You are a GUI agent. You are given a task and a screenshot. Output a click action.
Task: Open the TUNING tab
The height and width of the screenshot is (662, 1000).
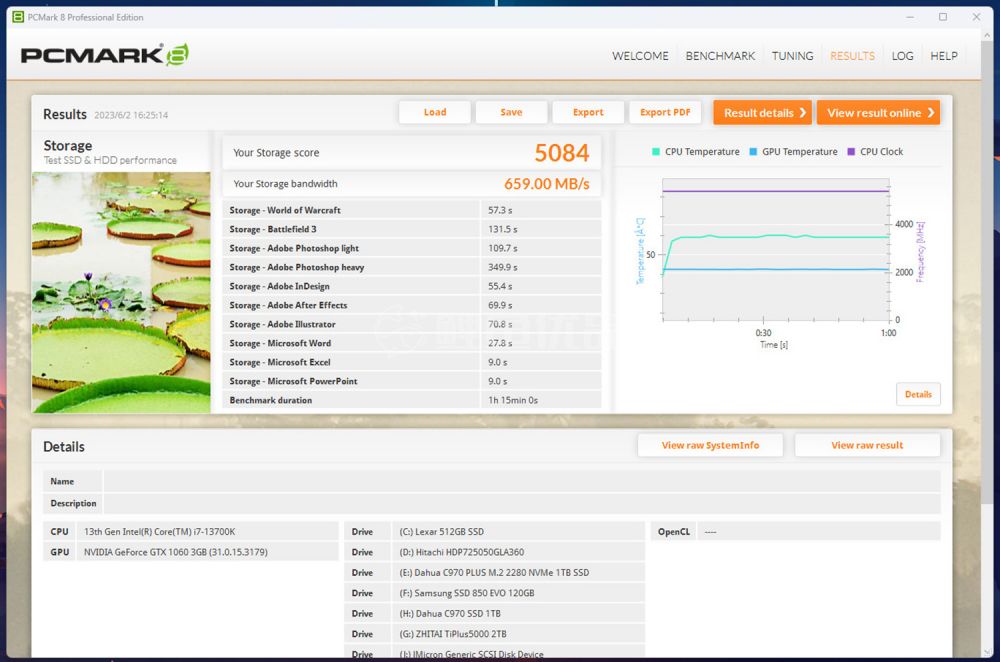click(792, 56)
